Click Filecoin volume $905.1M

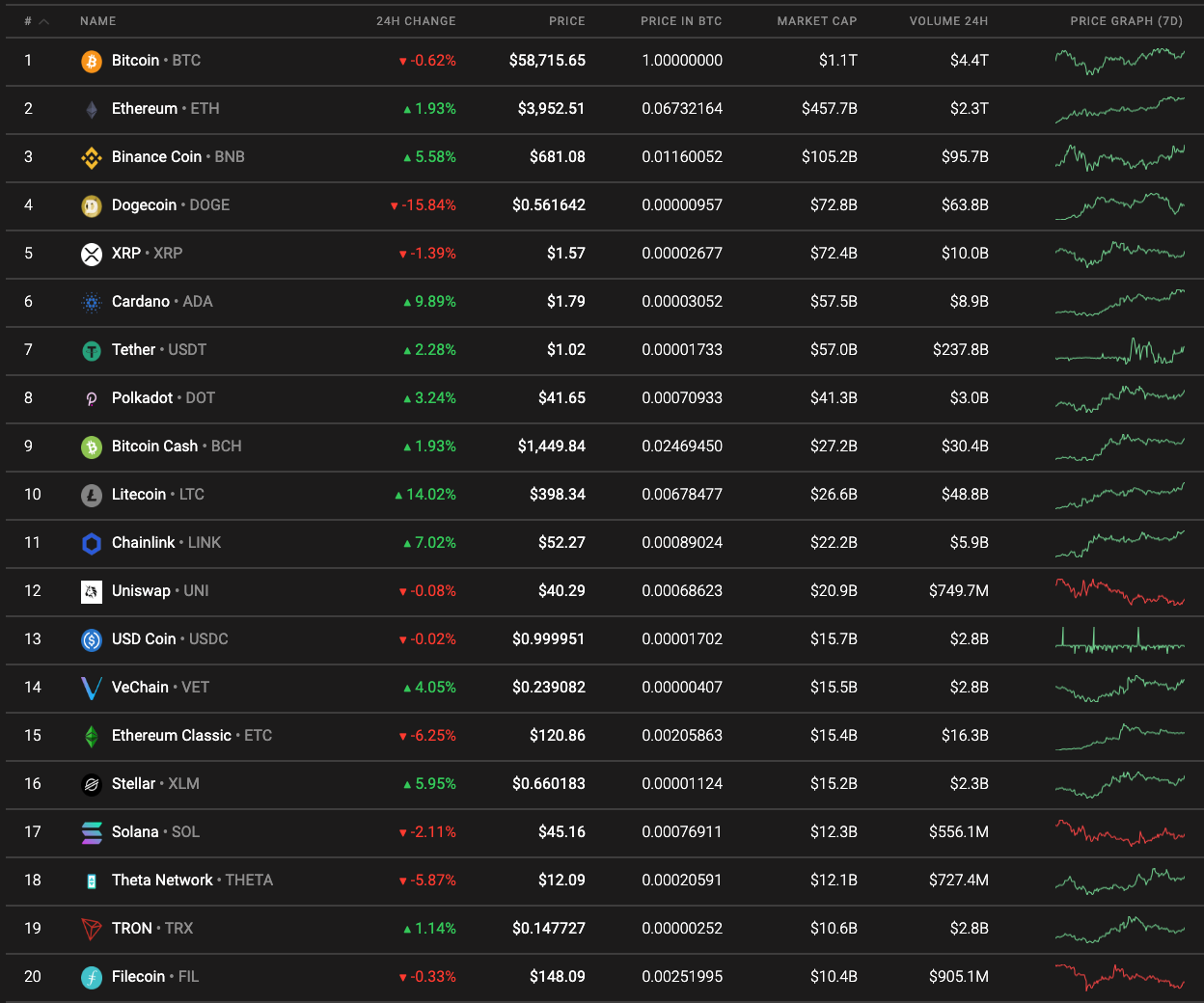[x=959, y=977]
